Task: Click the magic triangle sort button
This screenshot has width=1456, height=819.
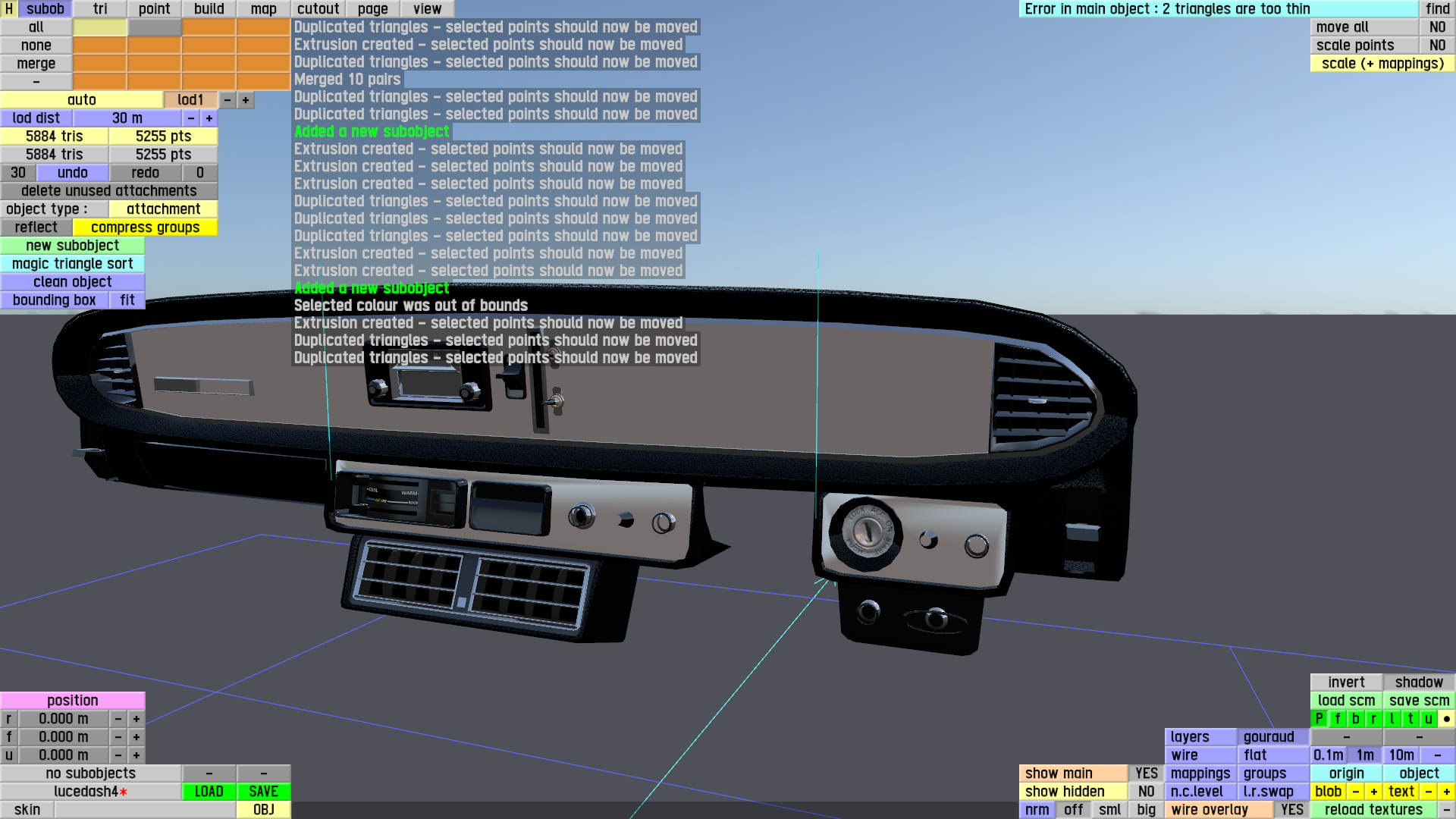Action: click(72, 263)
